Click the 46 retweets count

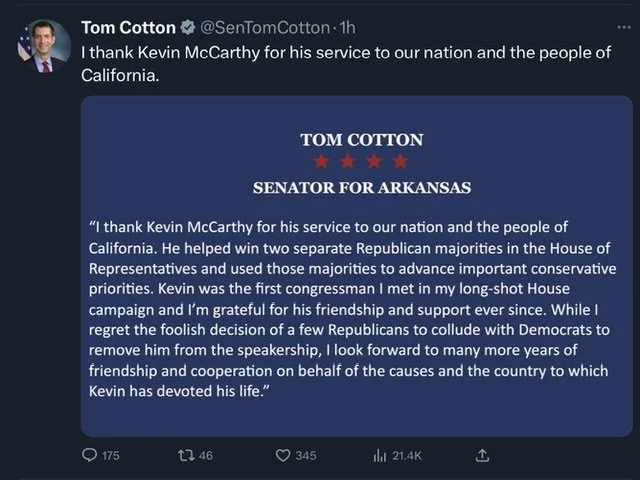tap(206, 456)
